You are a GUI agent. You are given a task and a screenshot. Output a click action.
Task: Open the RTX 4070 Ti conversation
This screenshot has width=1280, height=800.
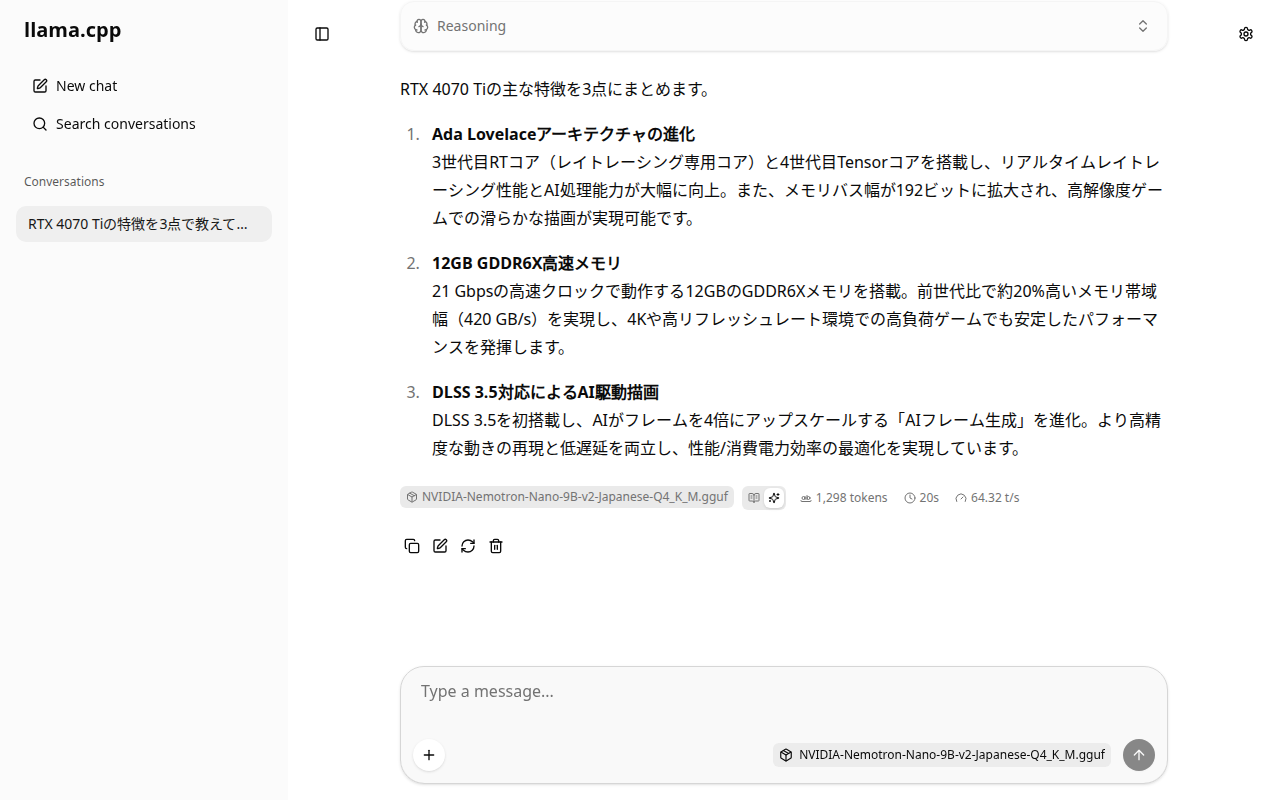144,224
